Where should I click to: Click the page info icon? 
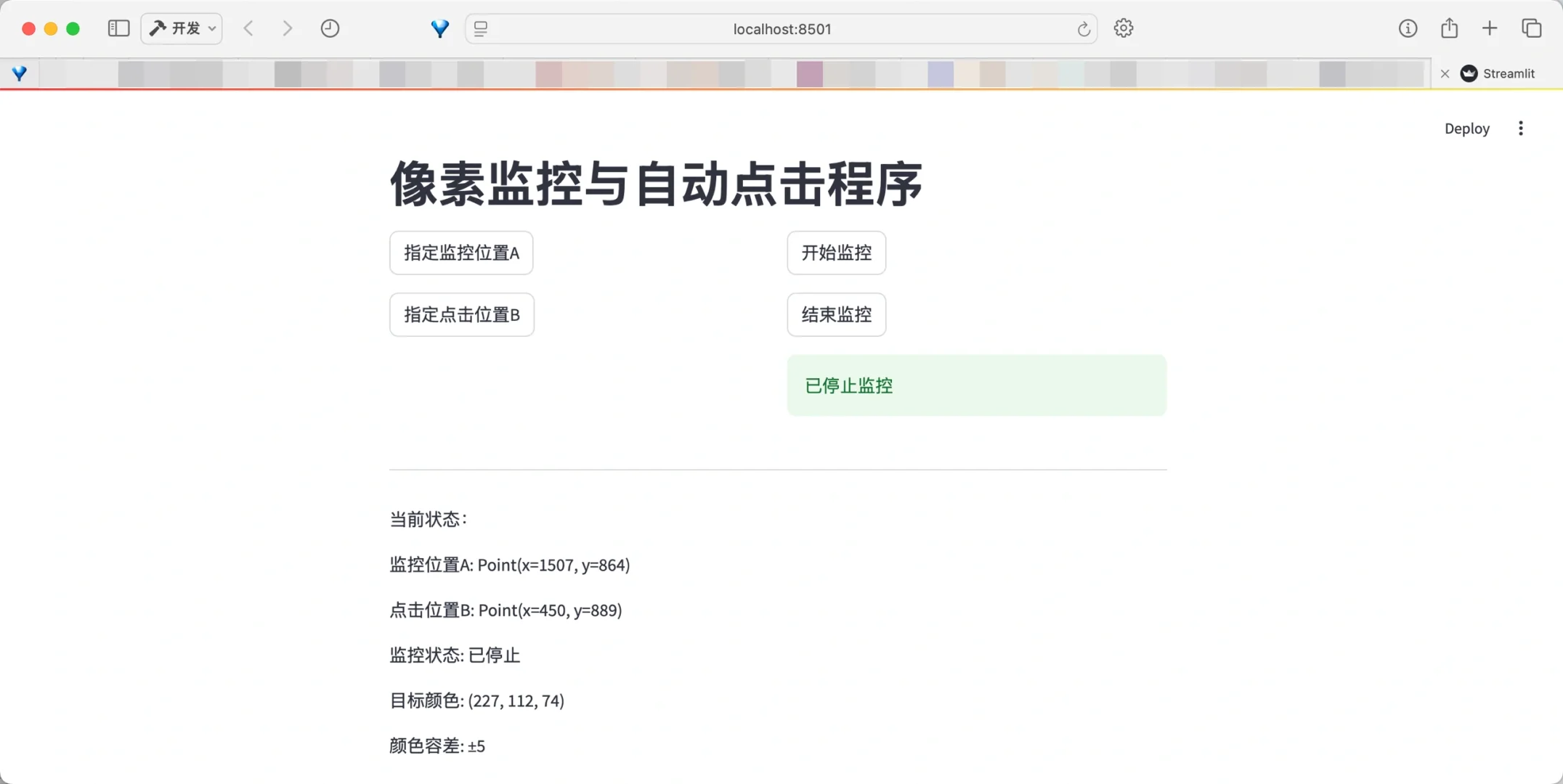click(x=1408, y=28)
